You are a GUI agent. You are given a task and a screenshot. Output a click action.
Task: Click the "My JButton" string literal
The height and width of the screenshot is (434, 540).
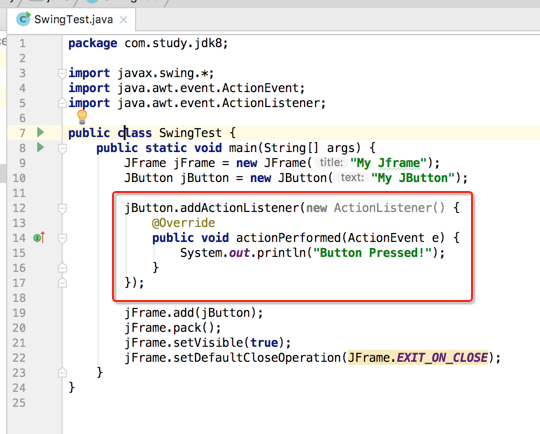click(x=413, y=178)
